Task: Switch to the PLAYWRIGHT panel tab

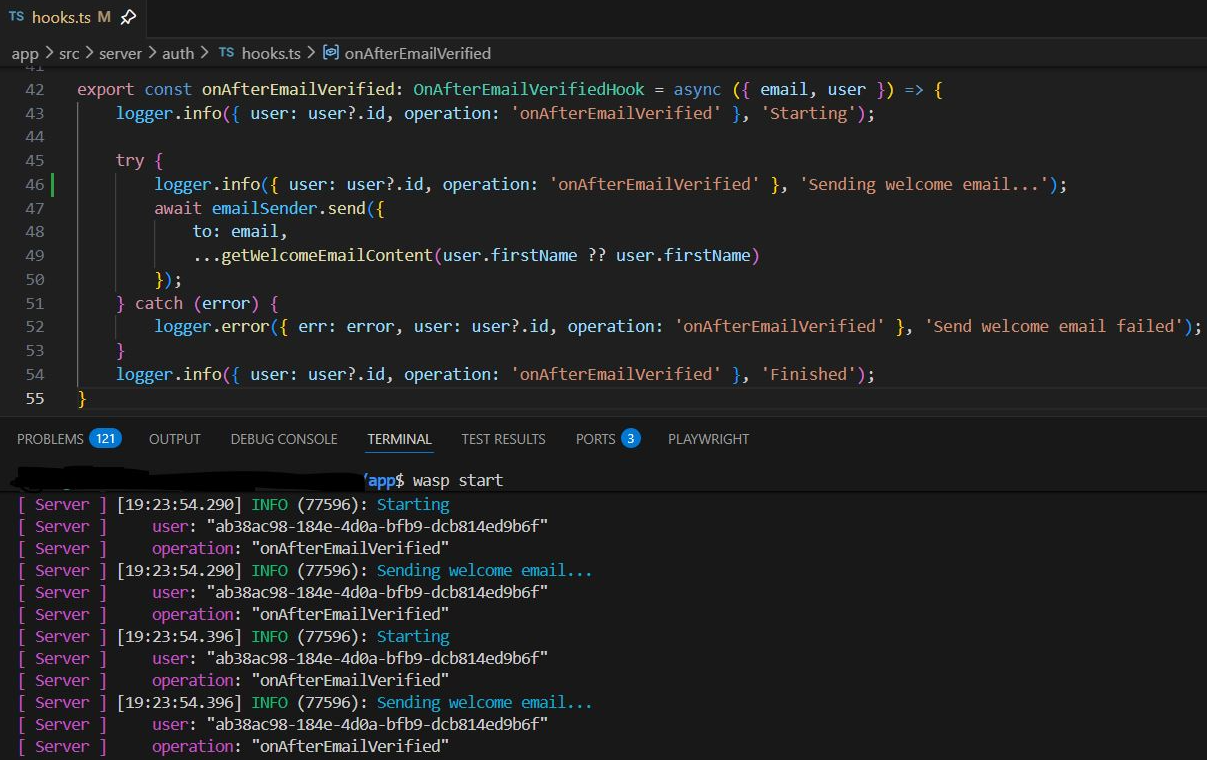Action: click(x=708, y=439)
